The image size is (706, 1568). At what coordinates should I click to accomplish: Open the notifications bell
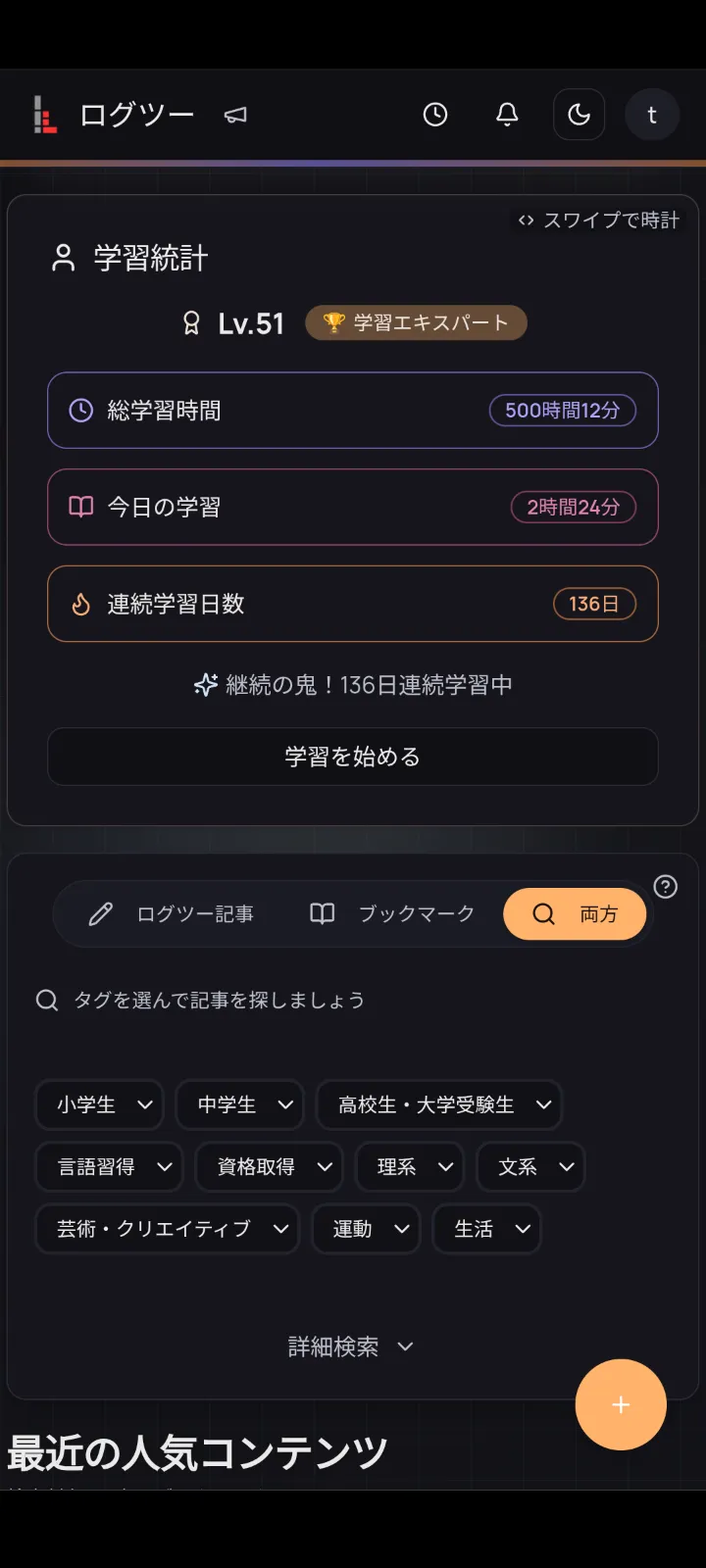click(507, 115)
